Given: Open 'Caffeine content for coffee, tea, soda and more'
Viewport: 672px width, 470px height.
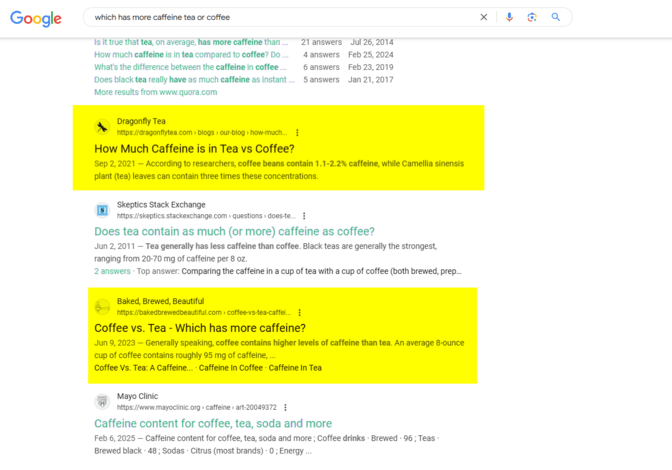Looking at the screenshot, I should 213,423.
